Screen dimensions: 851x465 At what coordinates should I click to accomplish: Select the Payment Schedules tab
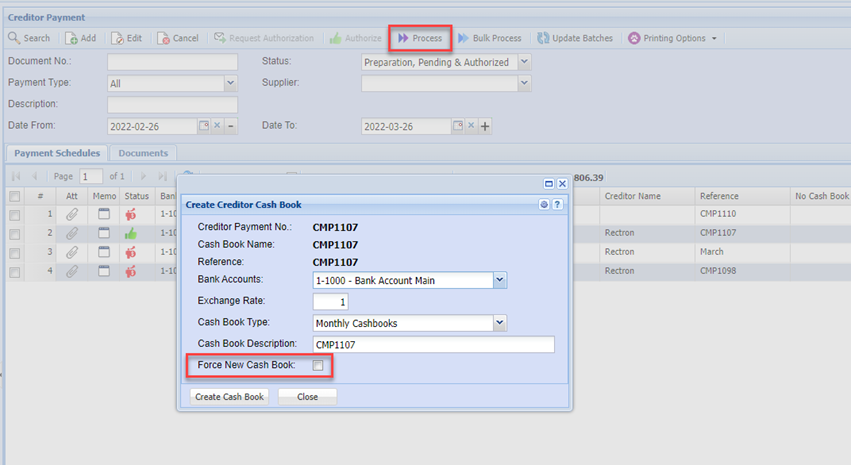pyautogui.click(x=57, y=153)
